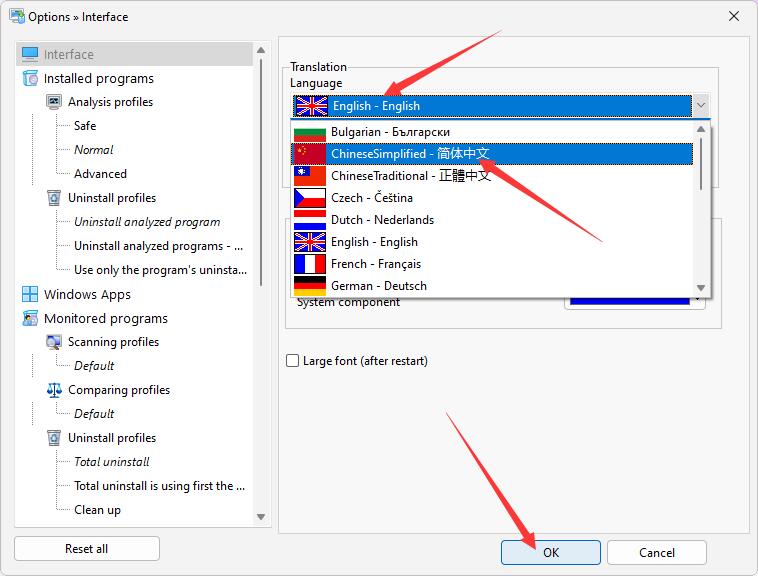Select the Normal analysis profile

click(93, 150)
